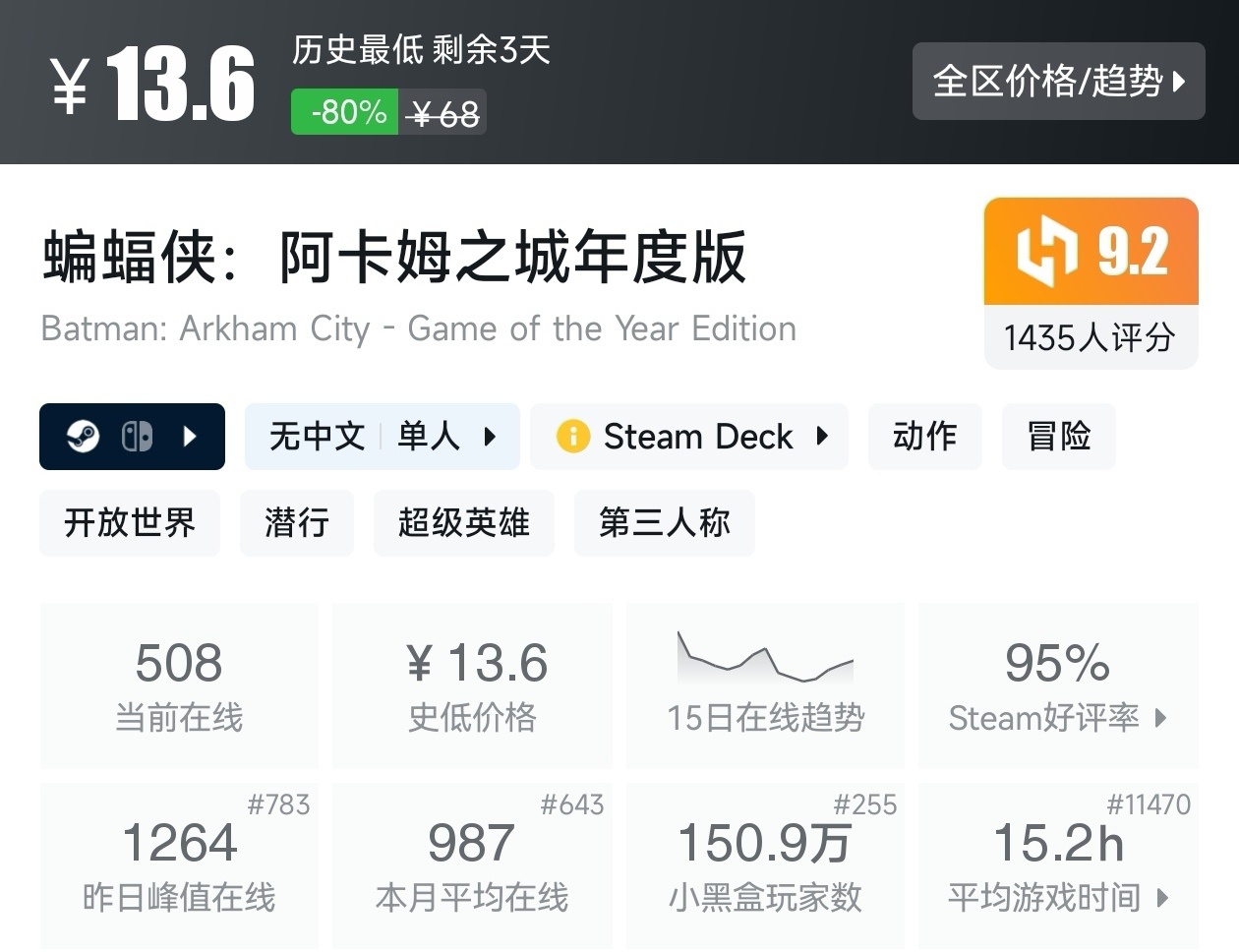Viewport: 1239px width, 952px height.
Task: Click the Nintendo Switch platform icon
Action: point(137,437)
